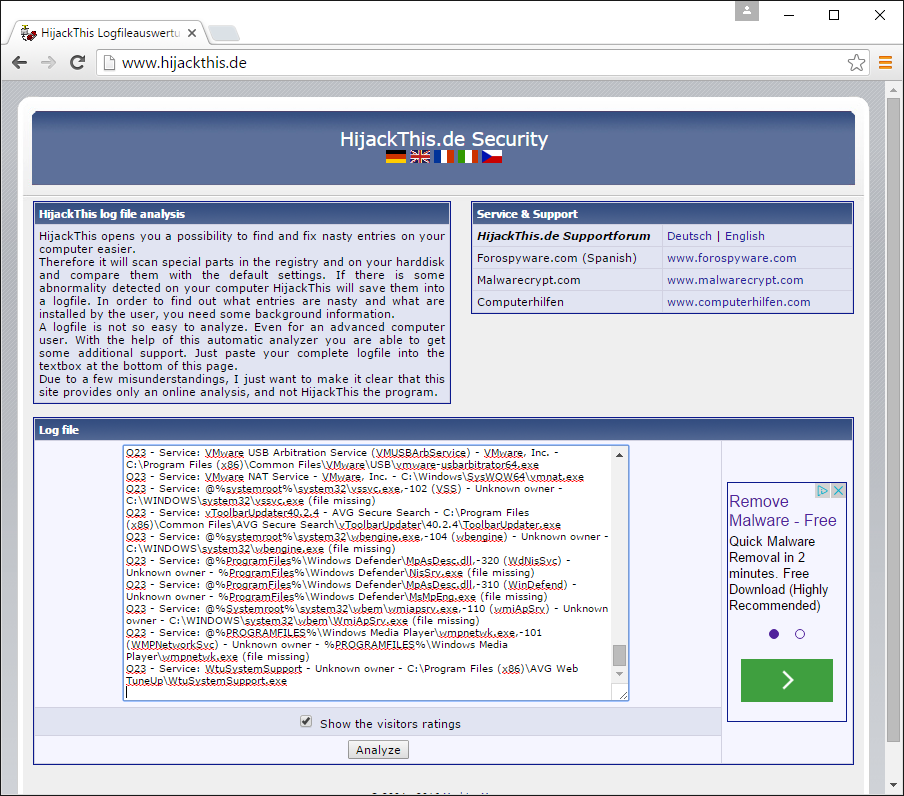Visit www.computerhilfen.com link
The image size is (904, 796).
tap(739, 301)
